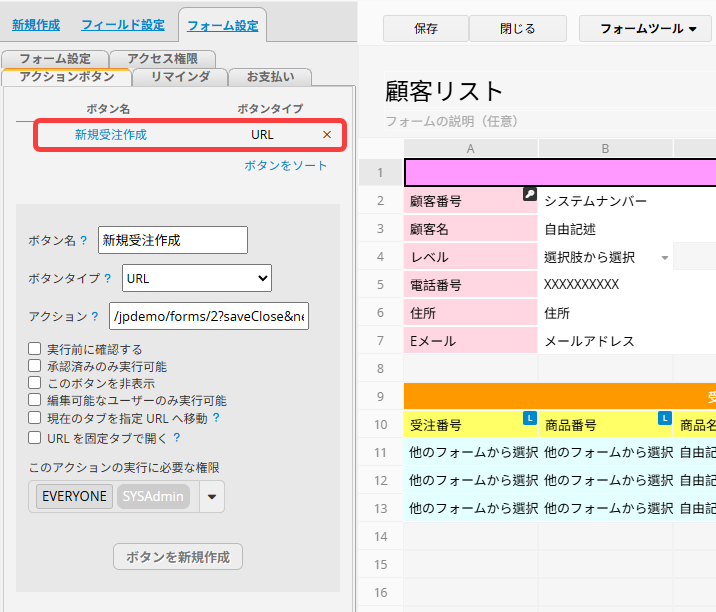Open help icon next to ボタン名
Image resolution: width=716 pixels, height=612 pixels.
[x=84, y=241]
